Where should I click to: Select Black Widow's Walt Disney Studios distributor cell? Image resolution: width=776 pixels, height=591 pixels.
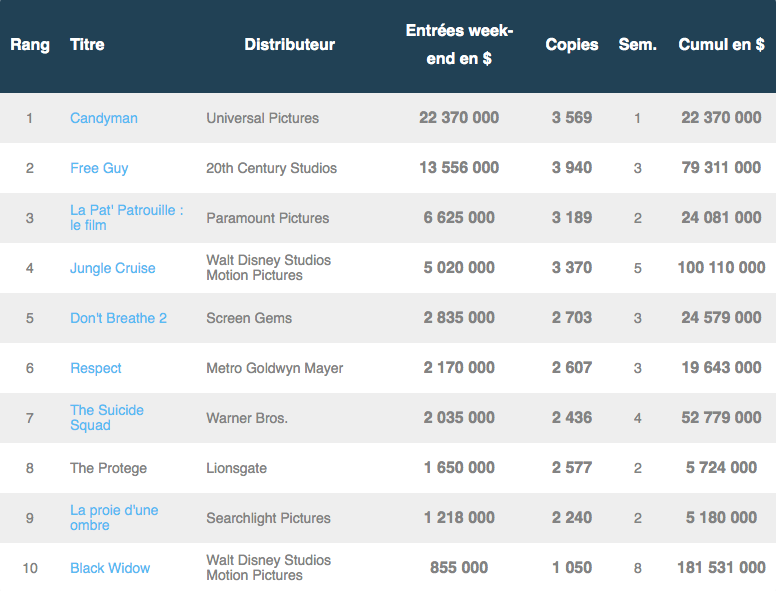pos(269,568)
